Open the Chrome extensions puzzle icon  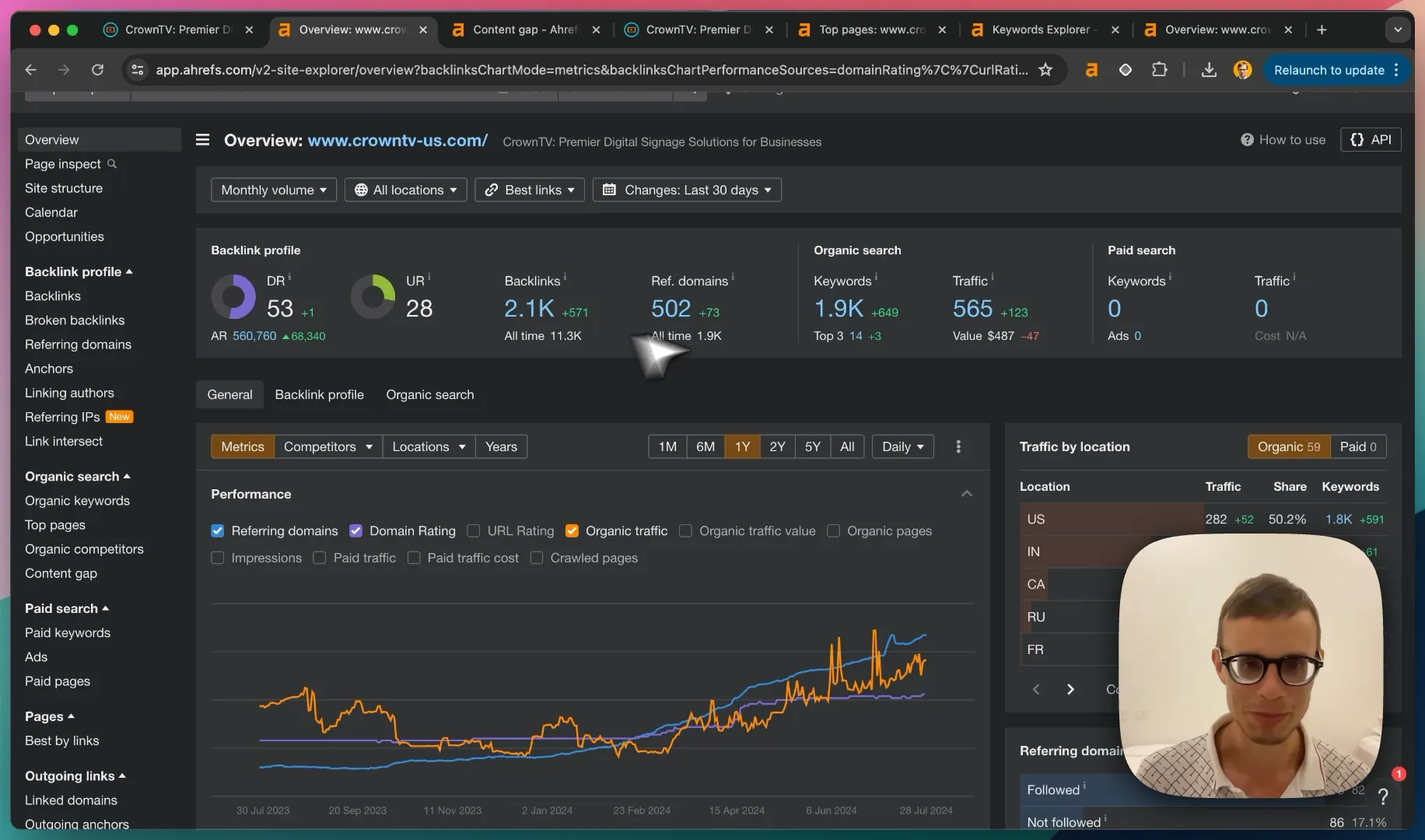[1159, 70]
